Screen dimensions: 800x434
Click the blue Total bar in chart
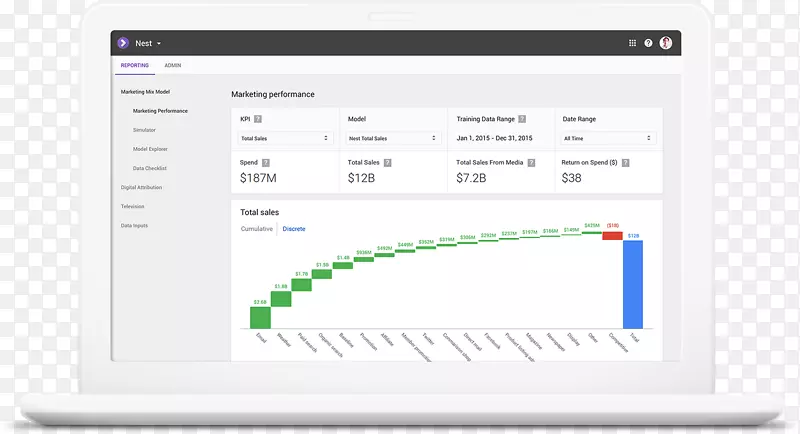(x=633, y=284)
